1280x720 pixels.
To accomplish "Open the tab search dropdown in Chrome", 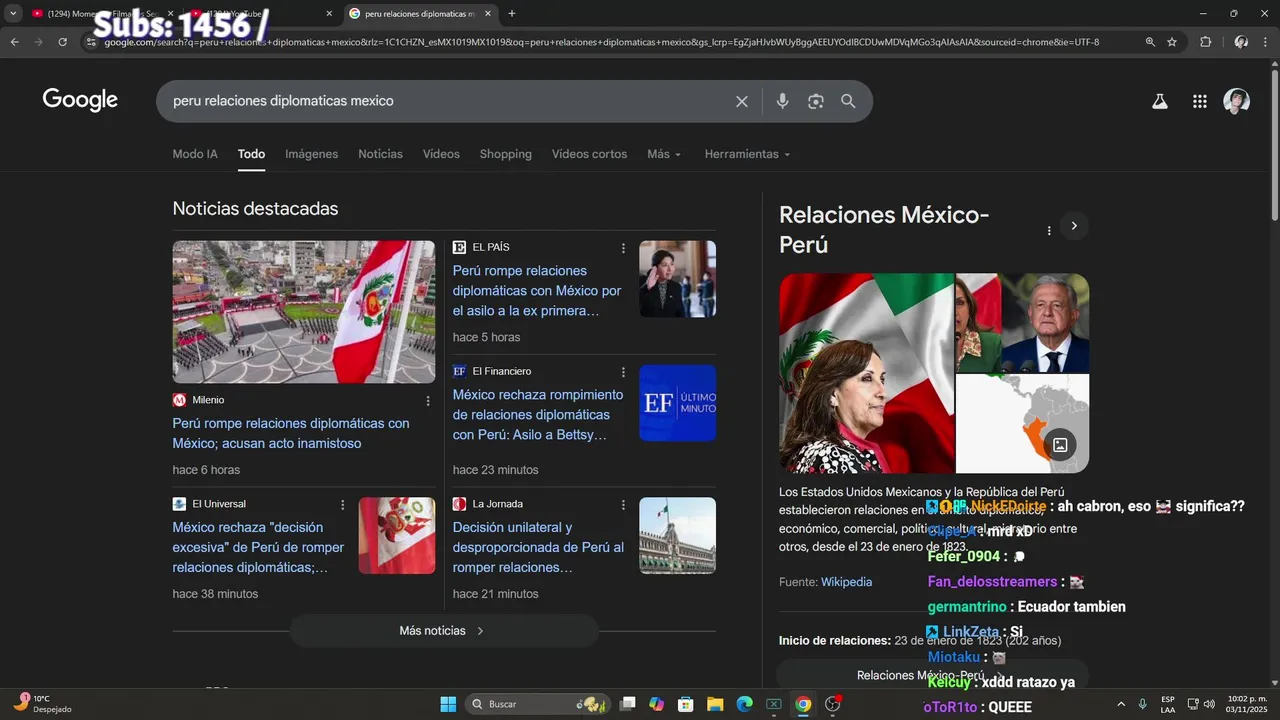I will click(13, 14).
